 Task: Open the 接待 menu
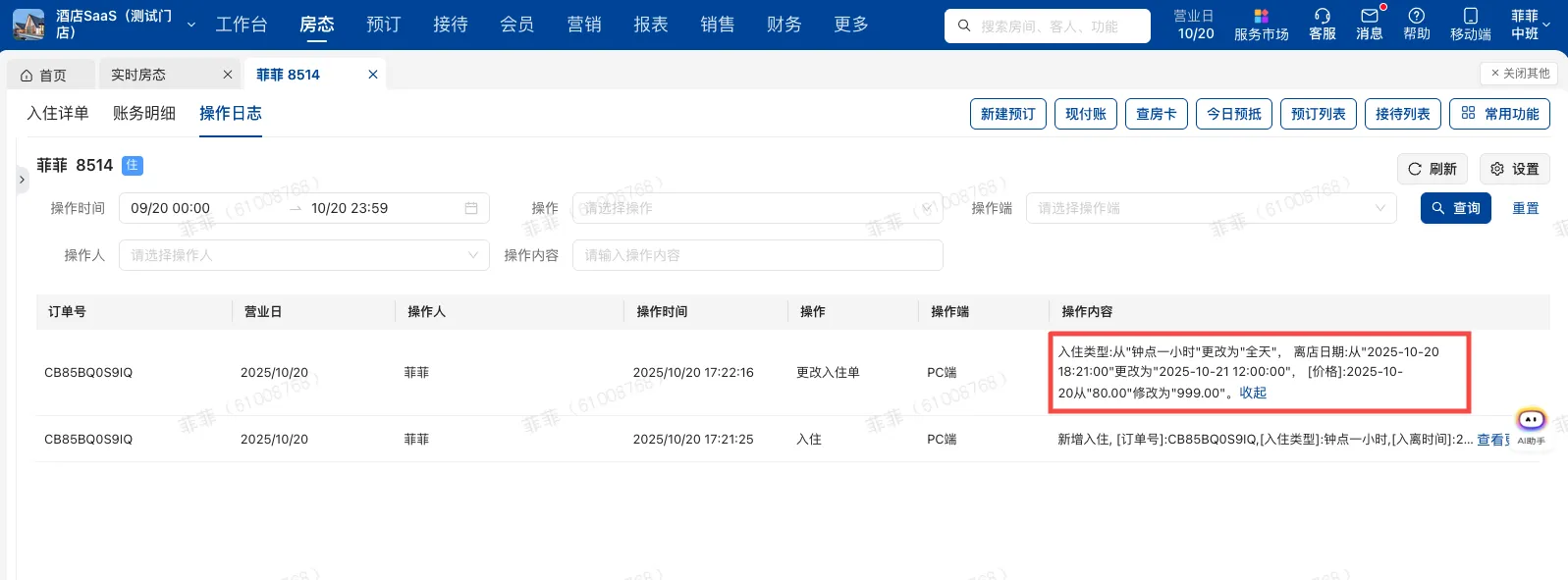click(451, 25)
